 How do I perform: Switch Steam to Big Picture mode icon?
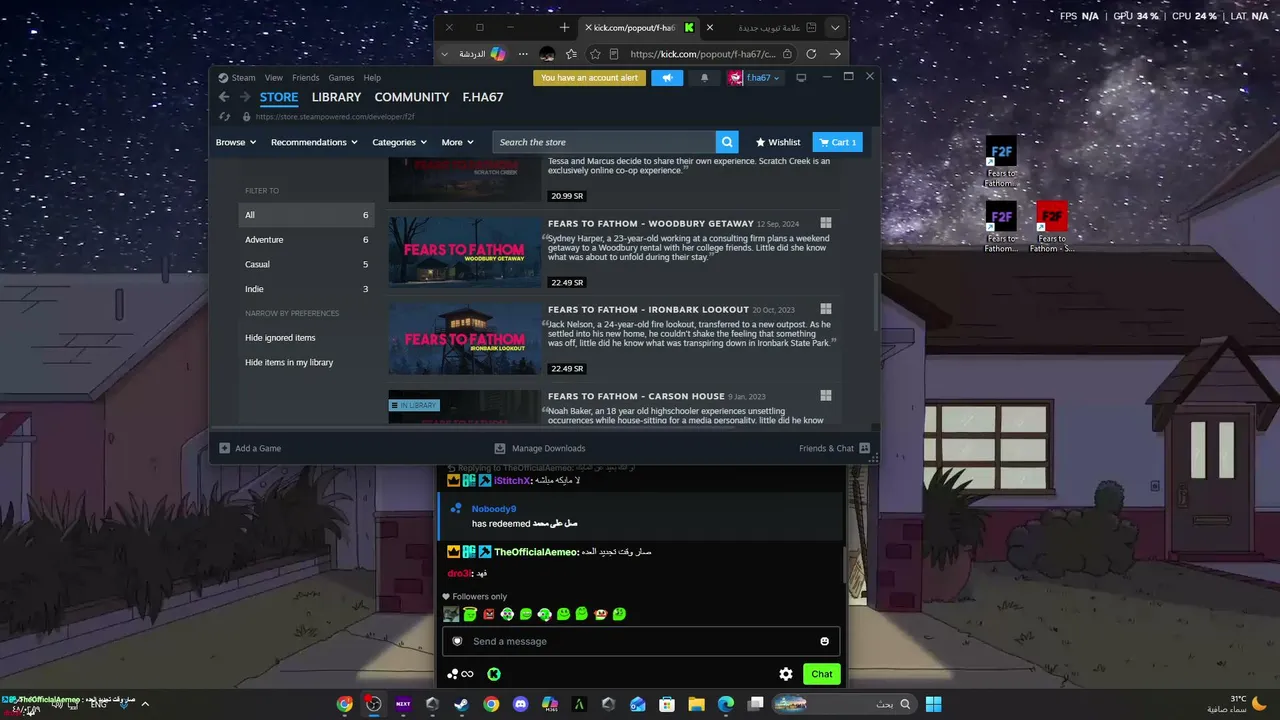click(801, 78)
